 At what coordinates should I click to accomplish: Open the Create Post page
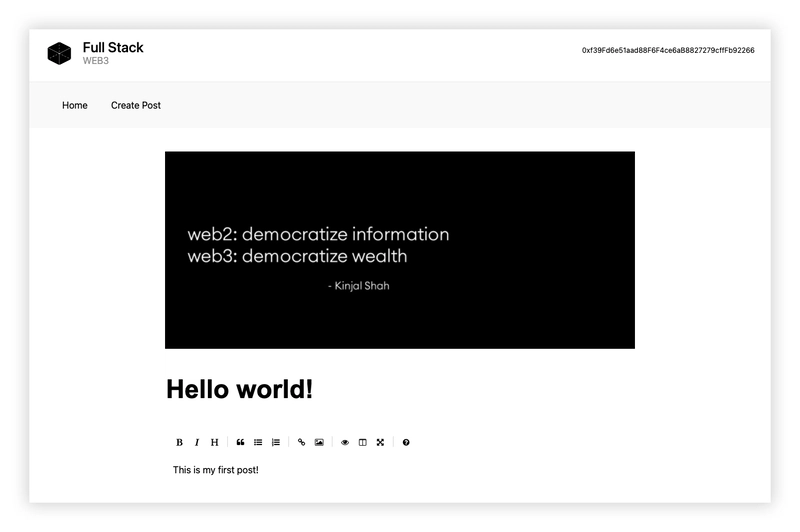coord(136,105)
